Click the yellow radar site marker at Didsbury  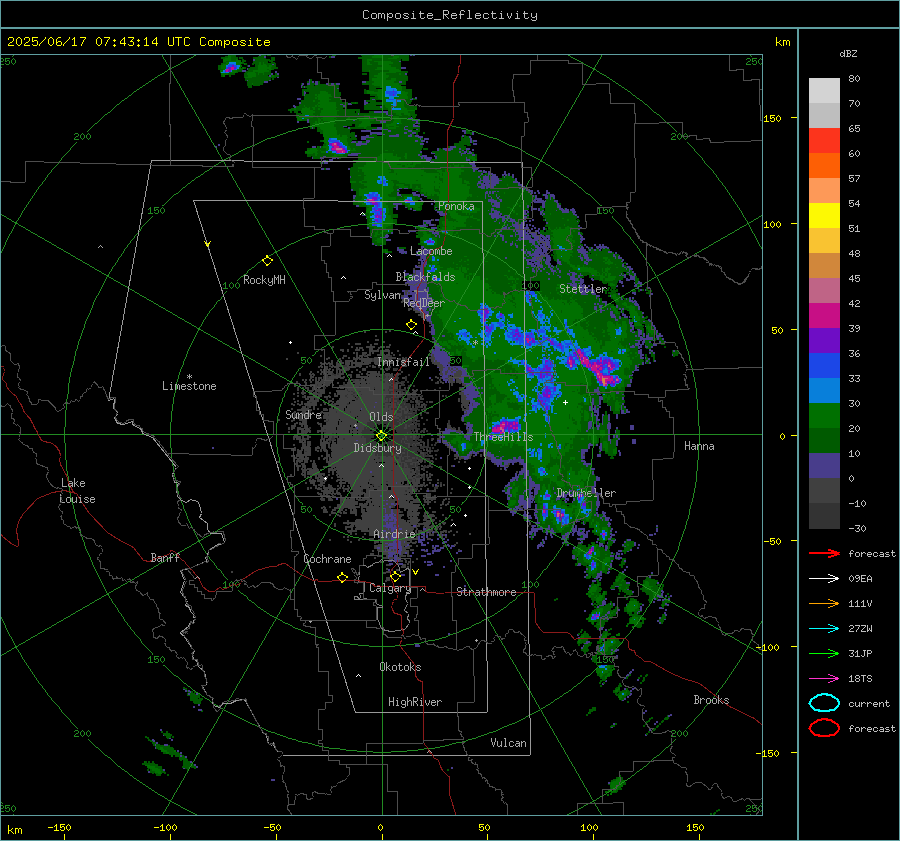pyautogui.click(x=382, y=436)
